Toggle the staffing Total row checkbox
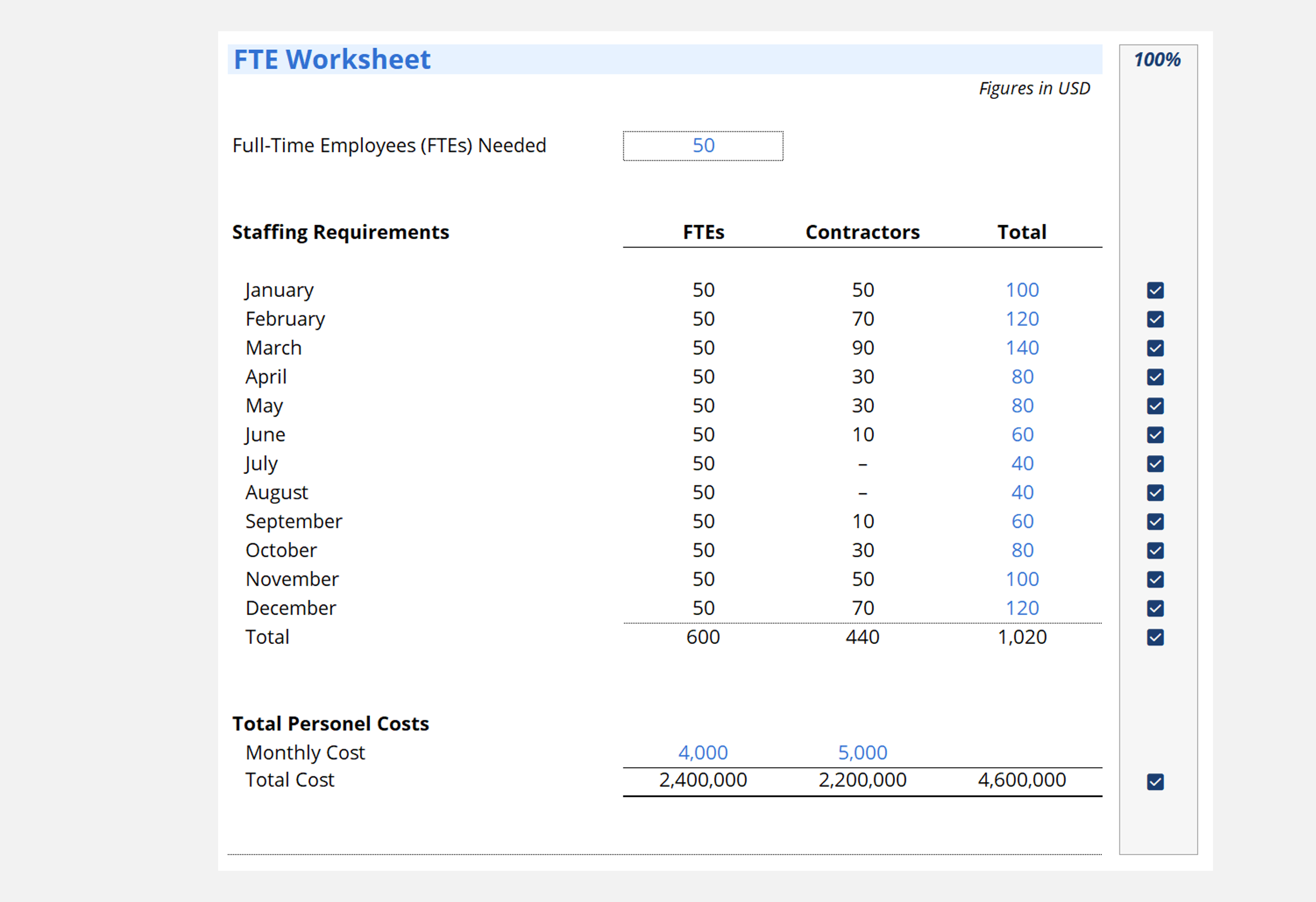1316x902 pixels. click(x=1155, y=637)
